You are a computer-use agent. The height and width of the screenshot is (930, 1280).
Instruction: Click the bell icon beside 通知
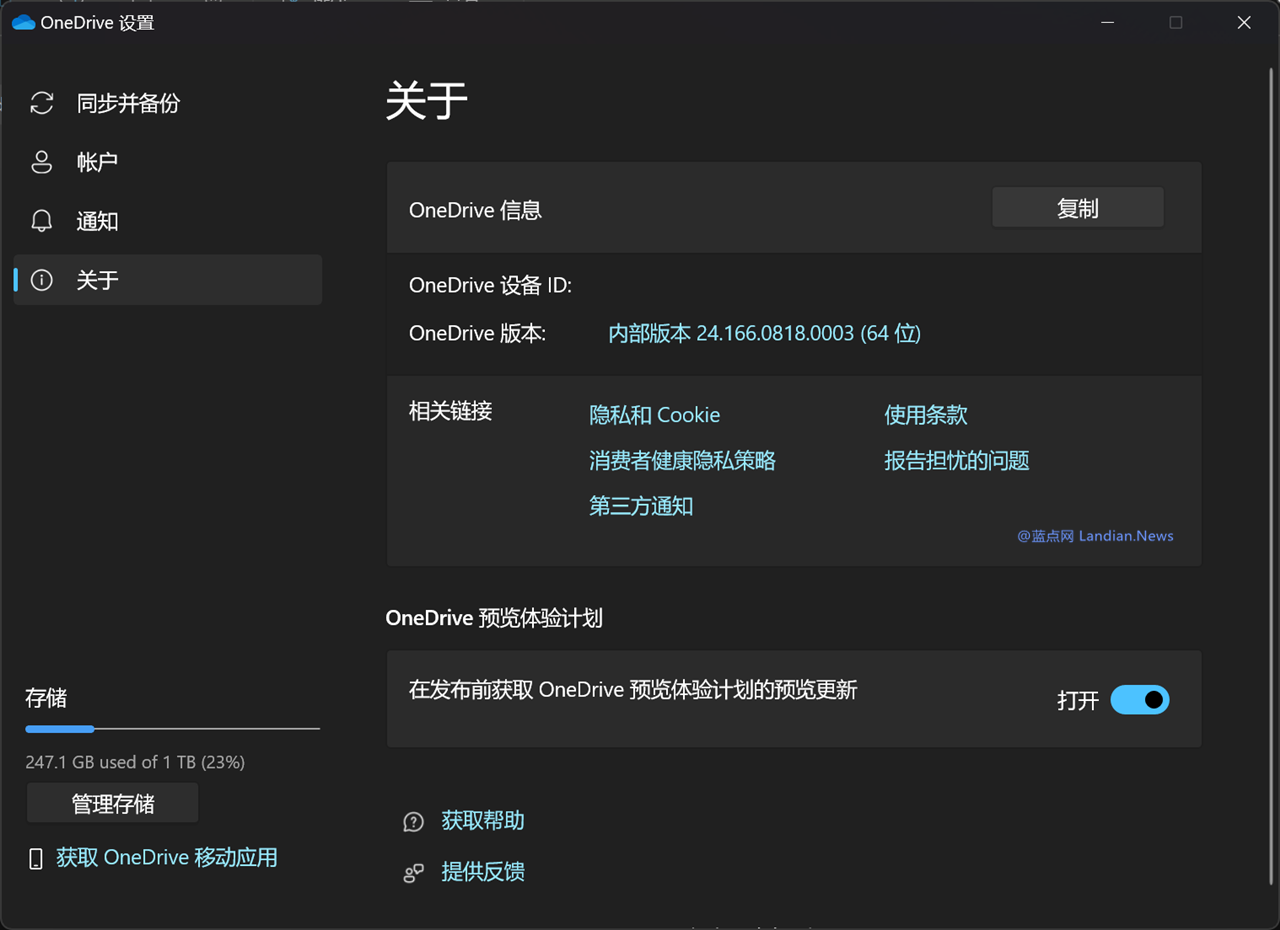[41, 221]
